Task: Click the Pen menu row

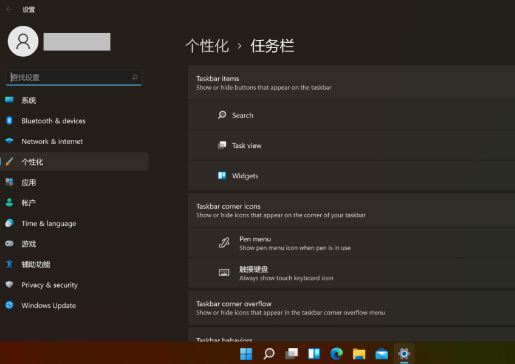Action: [351, 243]
